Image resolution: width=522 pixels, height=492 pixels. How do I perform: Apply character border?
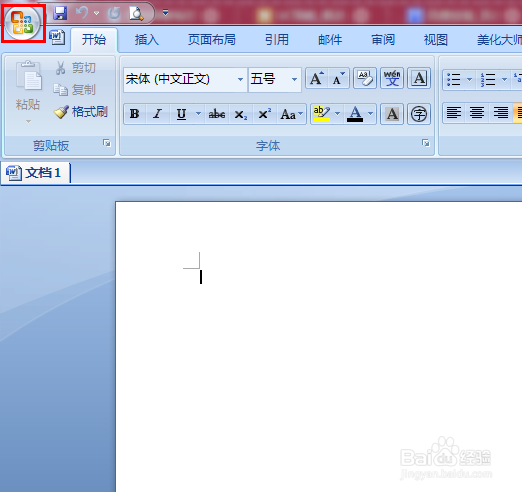pos(419,78)
